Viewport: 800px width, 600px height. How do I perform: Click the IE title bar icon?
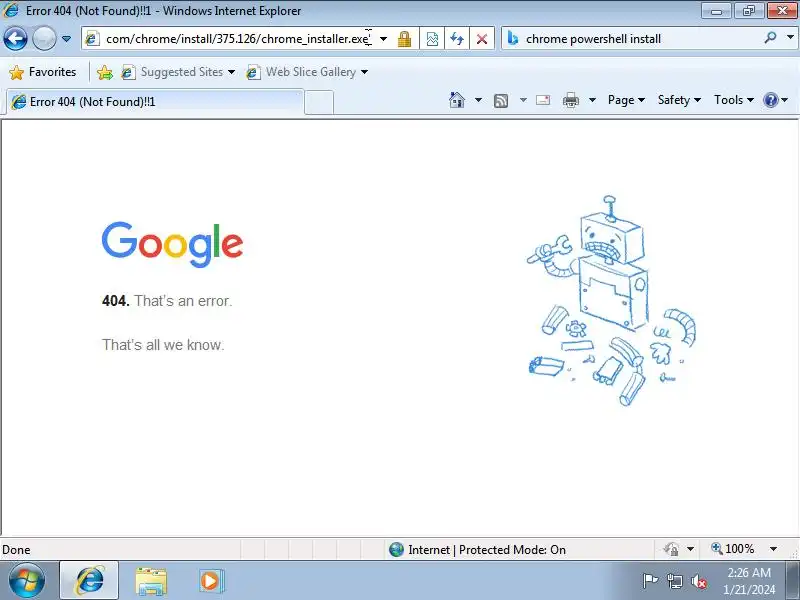click(x=11, y=10)
